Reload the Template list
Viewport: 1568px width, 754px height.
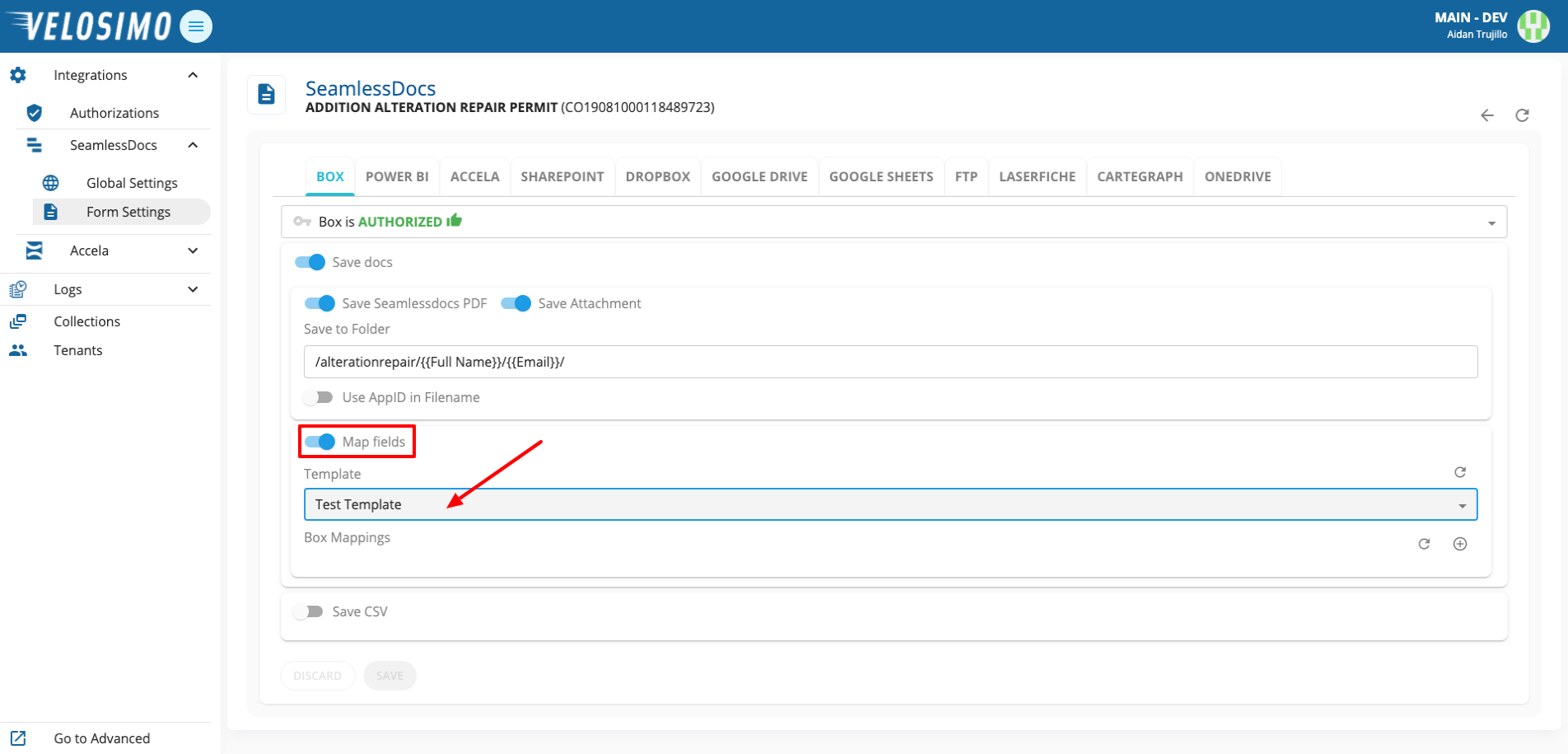[x=1460, y=472]
